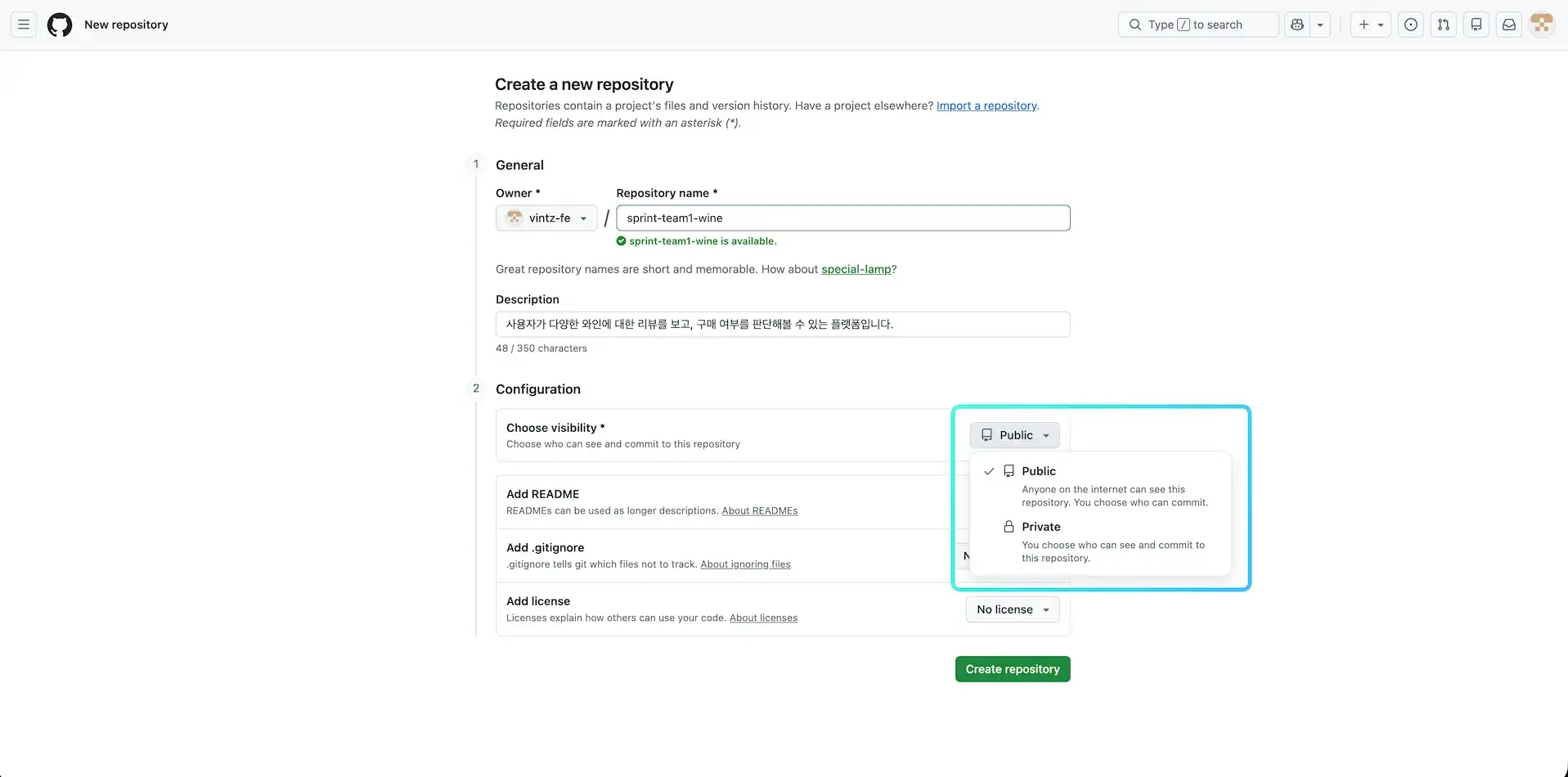Open Copilot chat icon
Screen dimensions: 1568x777
(1297, 25)
